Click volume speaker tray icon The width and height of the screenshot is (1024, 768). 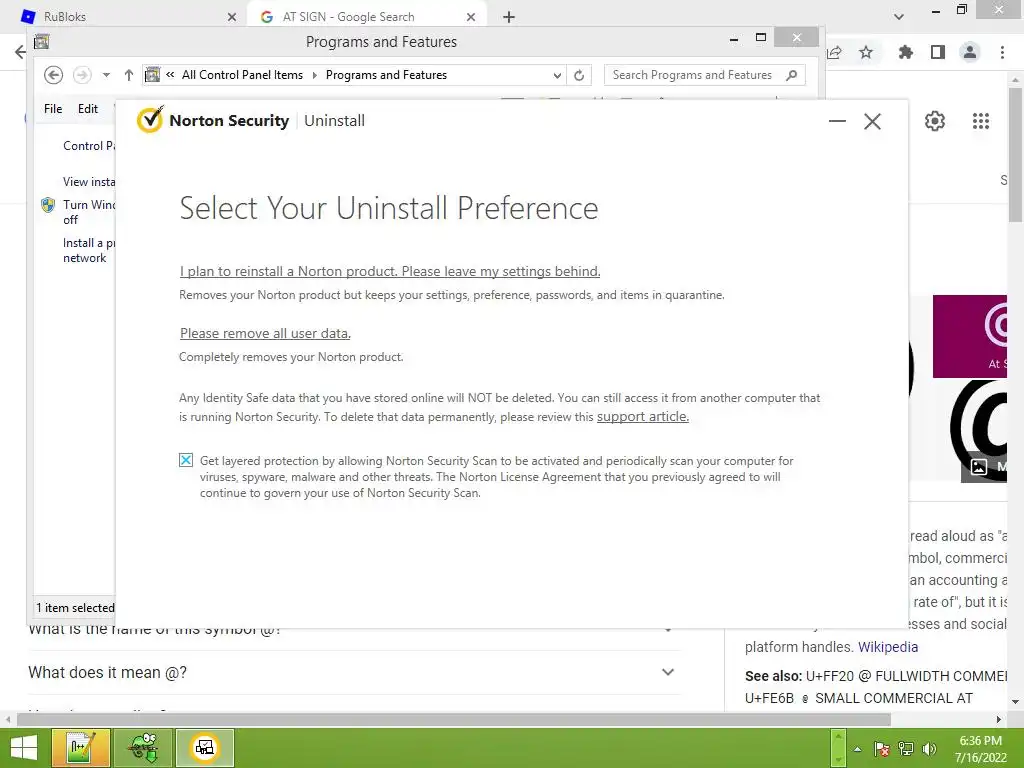(929, 749)
